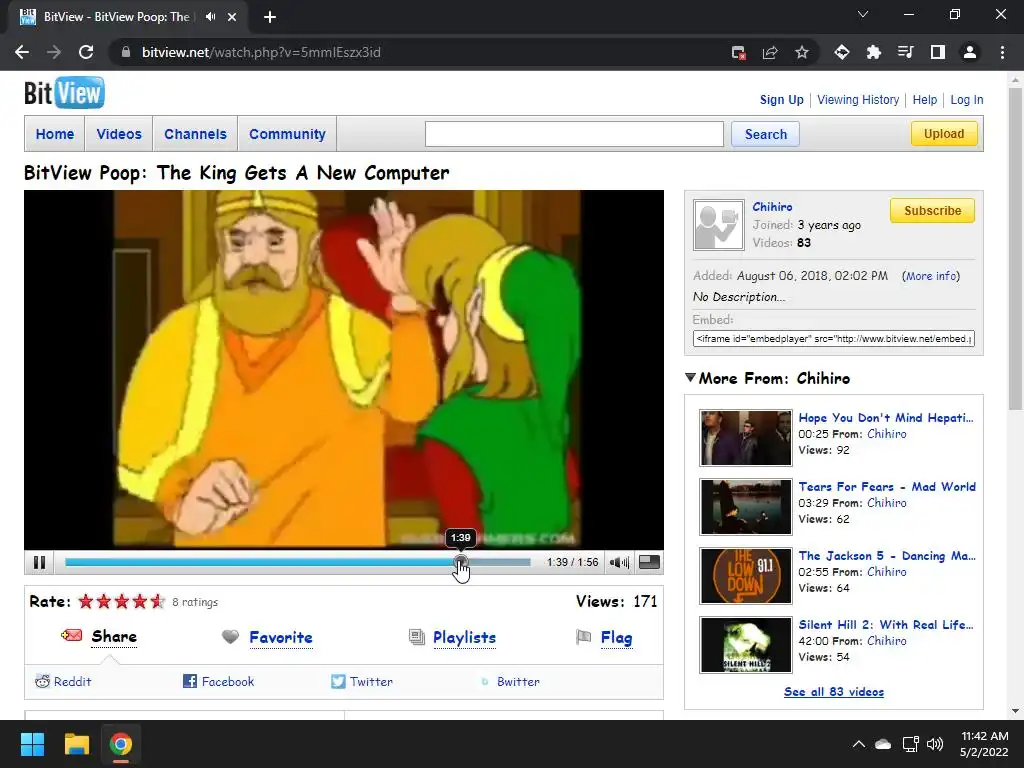Open the Tears For Fears - Mad World link

click(887, 487)
